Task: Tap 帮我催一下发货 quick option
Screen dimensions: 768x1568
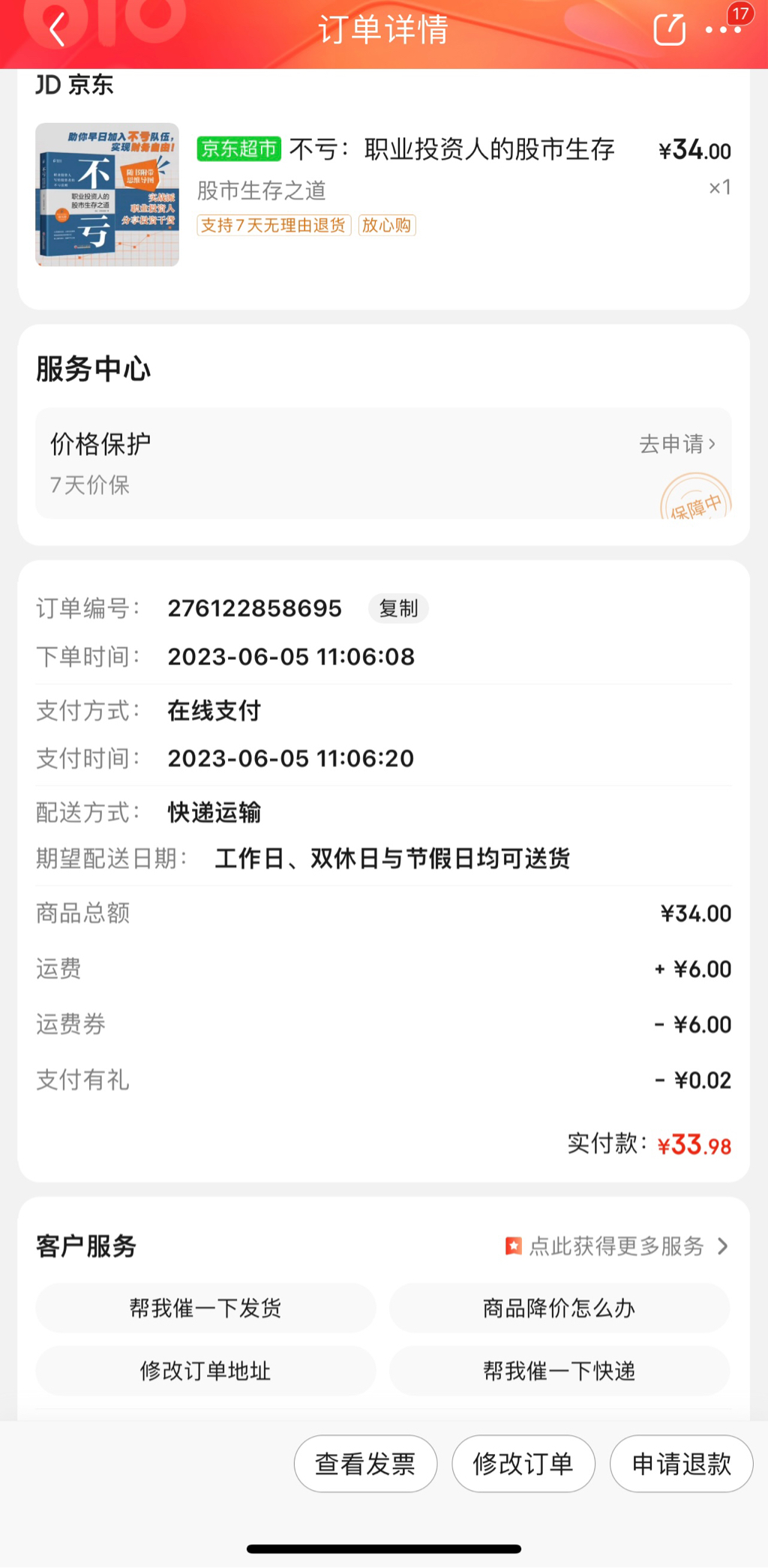Action: (205, 1309)
